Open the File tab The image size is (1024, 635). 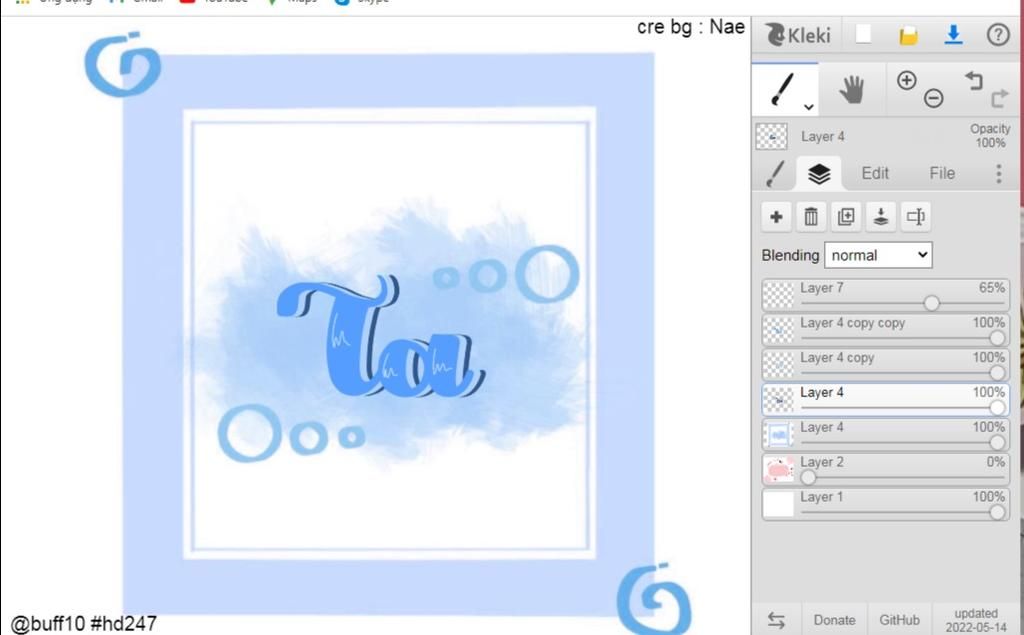(942, 173)
